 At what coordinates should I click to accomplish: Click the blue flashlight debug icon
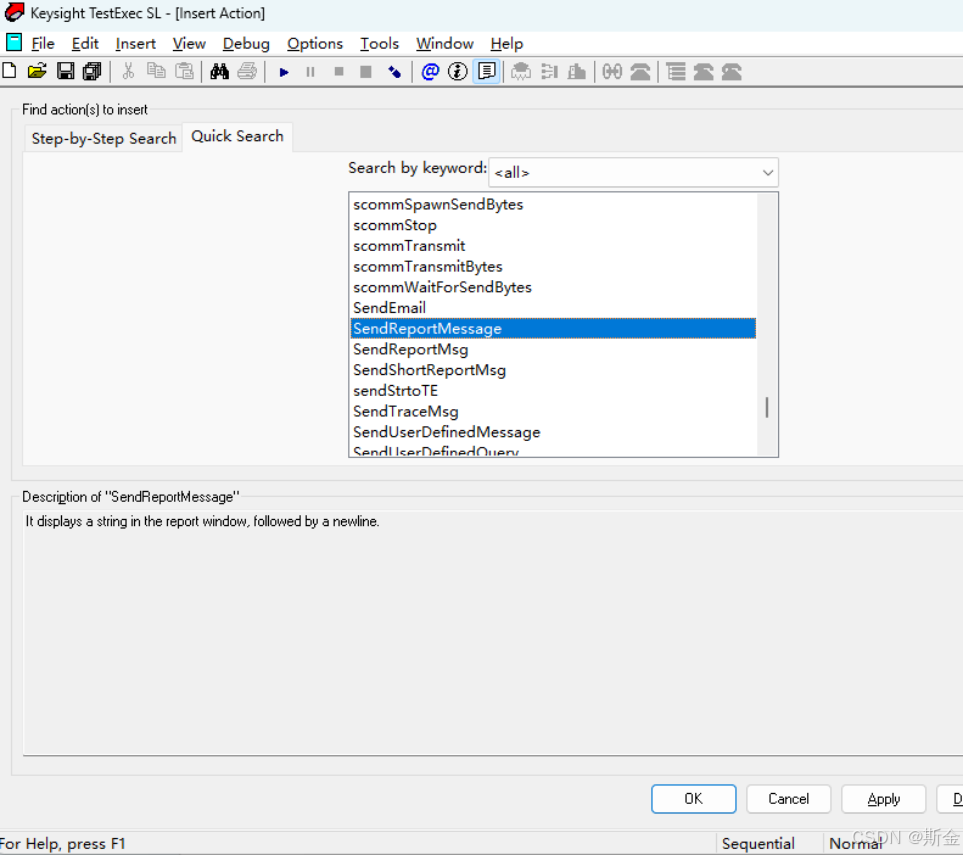[395, 72]
